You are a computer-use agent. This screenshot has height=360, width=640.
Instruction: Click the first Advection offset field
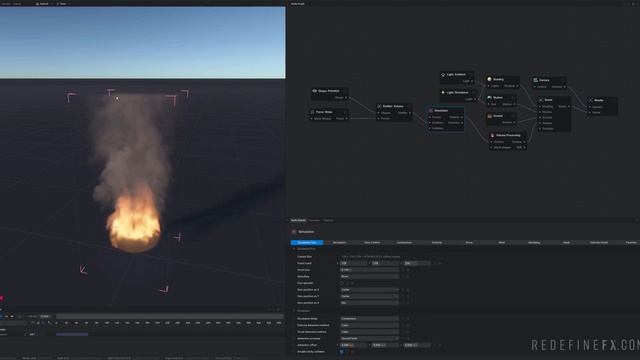[353, 345]
